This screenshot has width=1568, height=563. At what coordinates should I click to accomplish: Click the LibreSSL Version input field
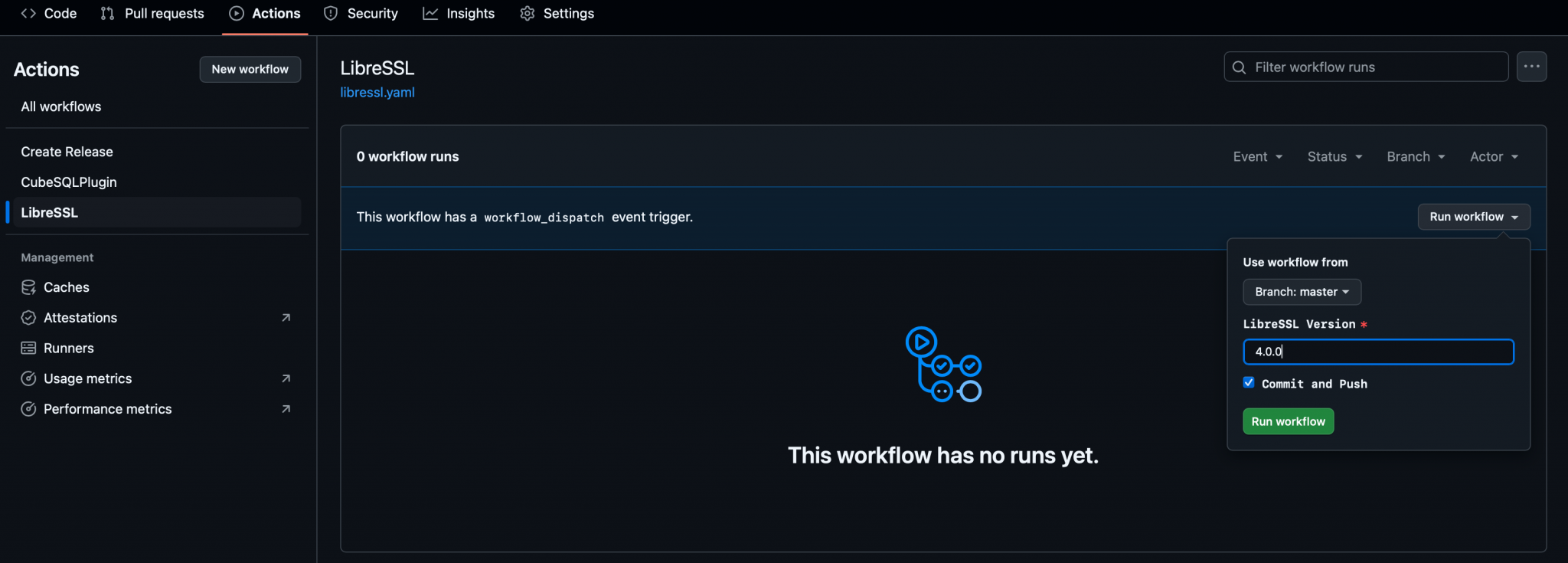tap(1378, 352)
